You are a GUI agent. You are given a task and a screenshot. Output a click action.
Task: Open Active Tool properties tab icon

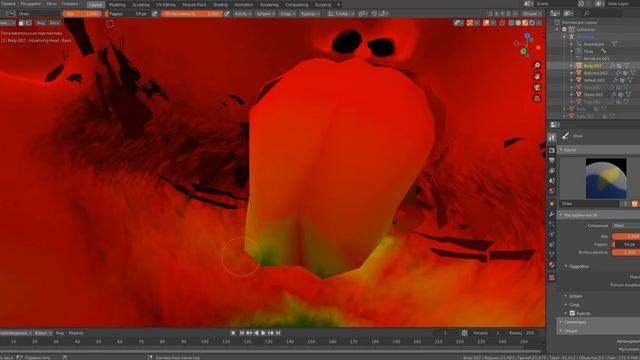pos(552,138)
